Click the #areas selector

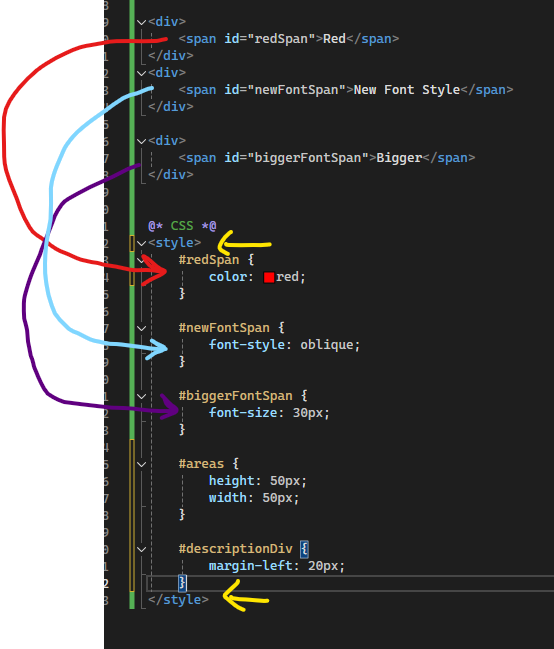click(x=201, y=464)
